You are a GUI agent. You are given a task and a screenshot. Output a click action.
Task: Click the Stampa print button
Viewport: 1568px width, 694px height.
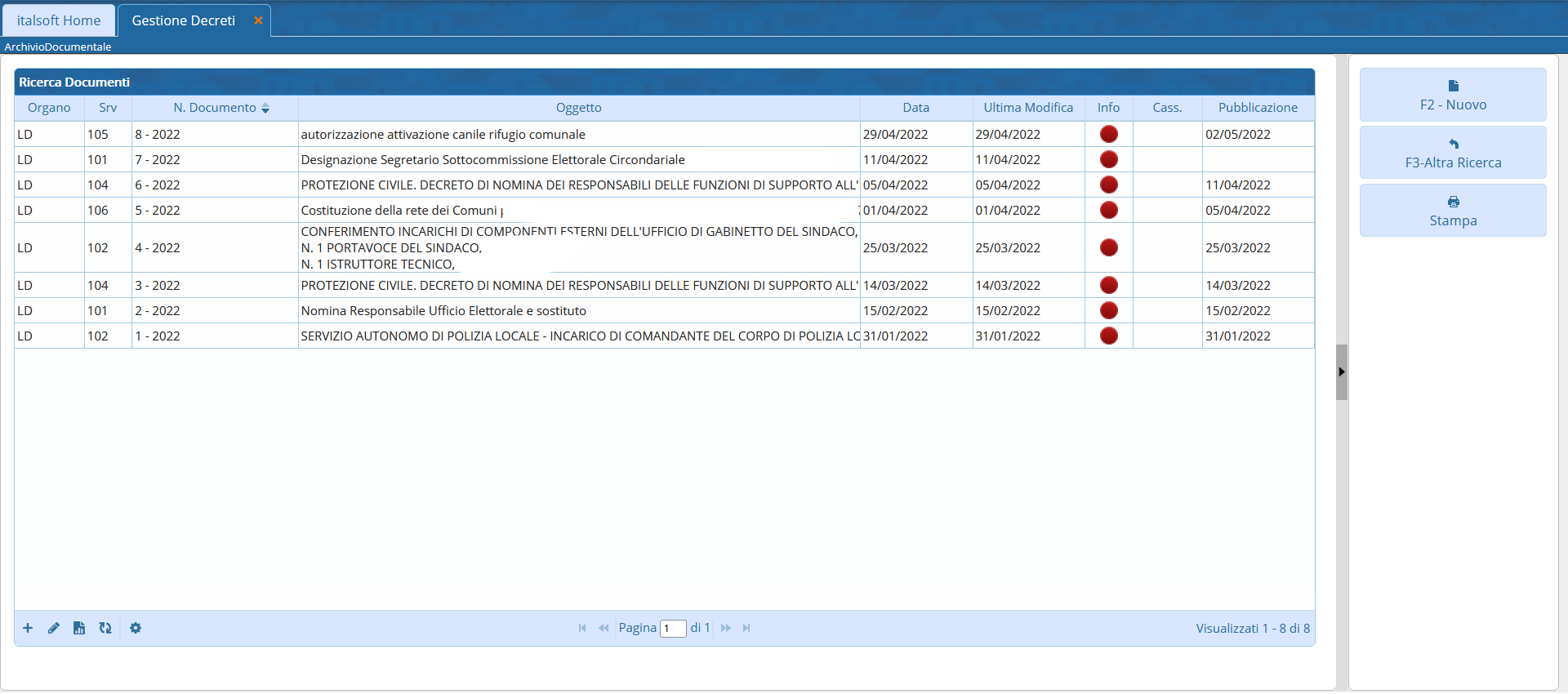(x=1452, y=211)
